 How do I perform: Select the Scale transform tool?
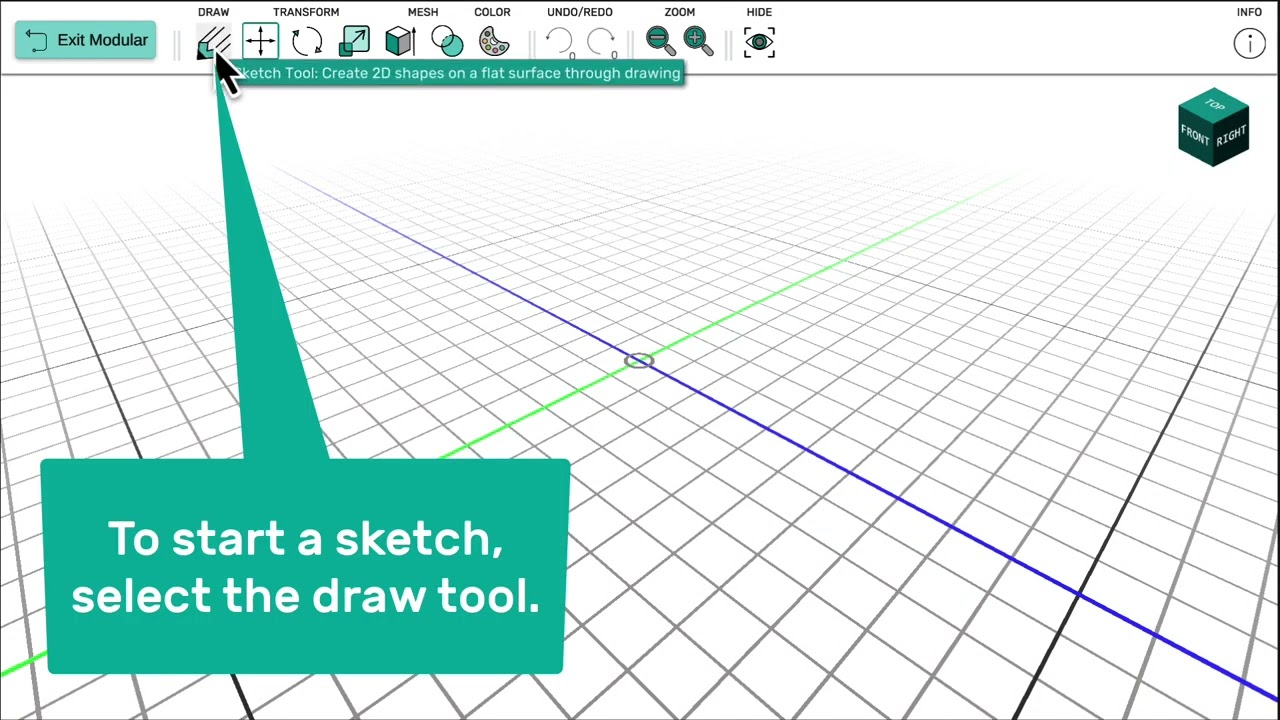click(354, 41)
